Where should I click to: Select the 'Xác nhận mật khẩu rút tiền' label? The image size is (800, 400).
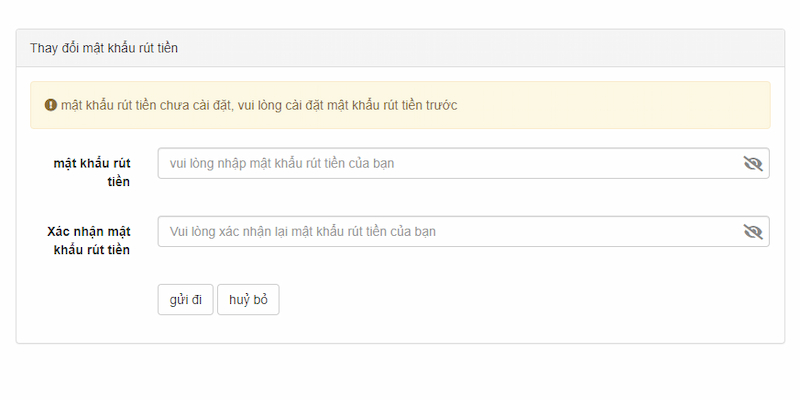tap(89, 240)
